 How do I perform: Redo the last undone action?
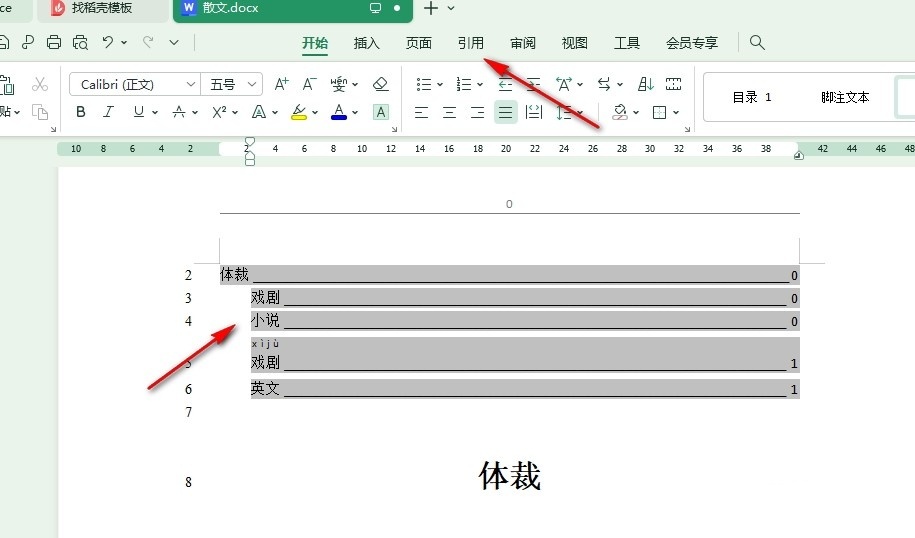click(148, 42)
